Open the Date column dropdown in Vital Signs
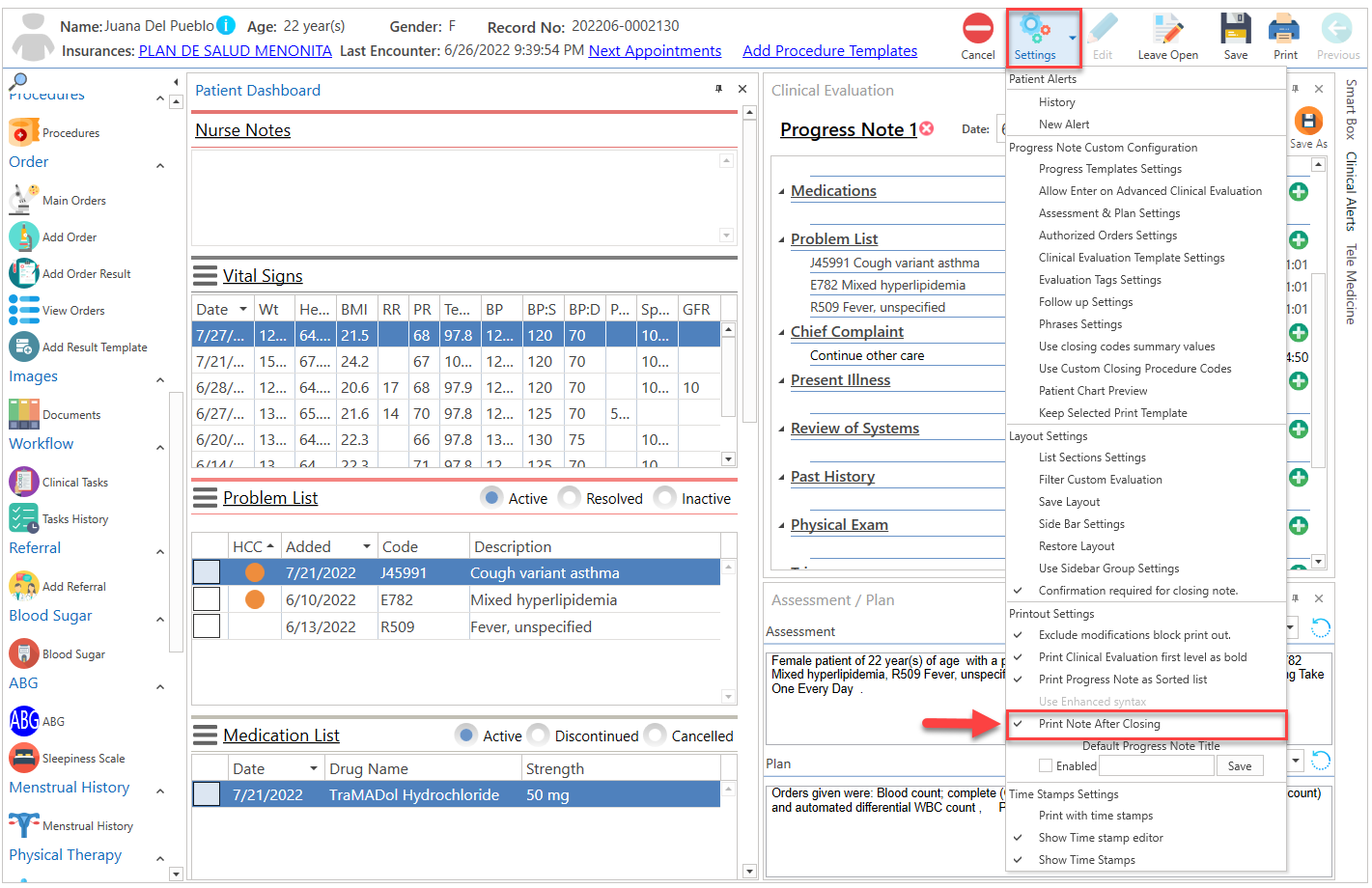Screen dimensions: 1372x888 click(240, 308)
